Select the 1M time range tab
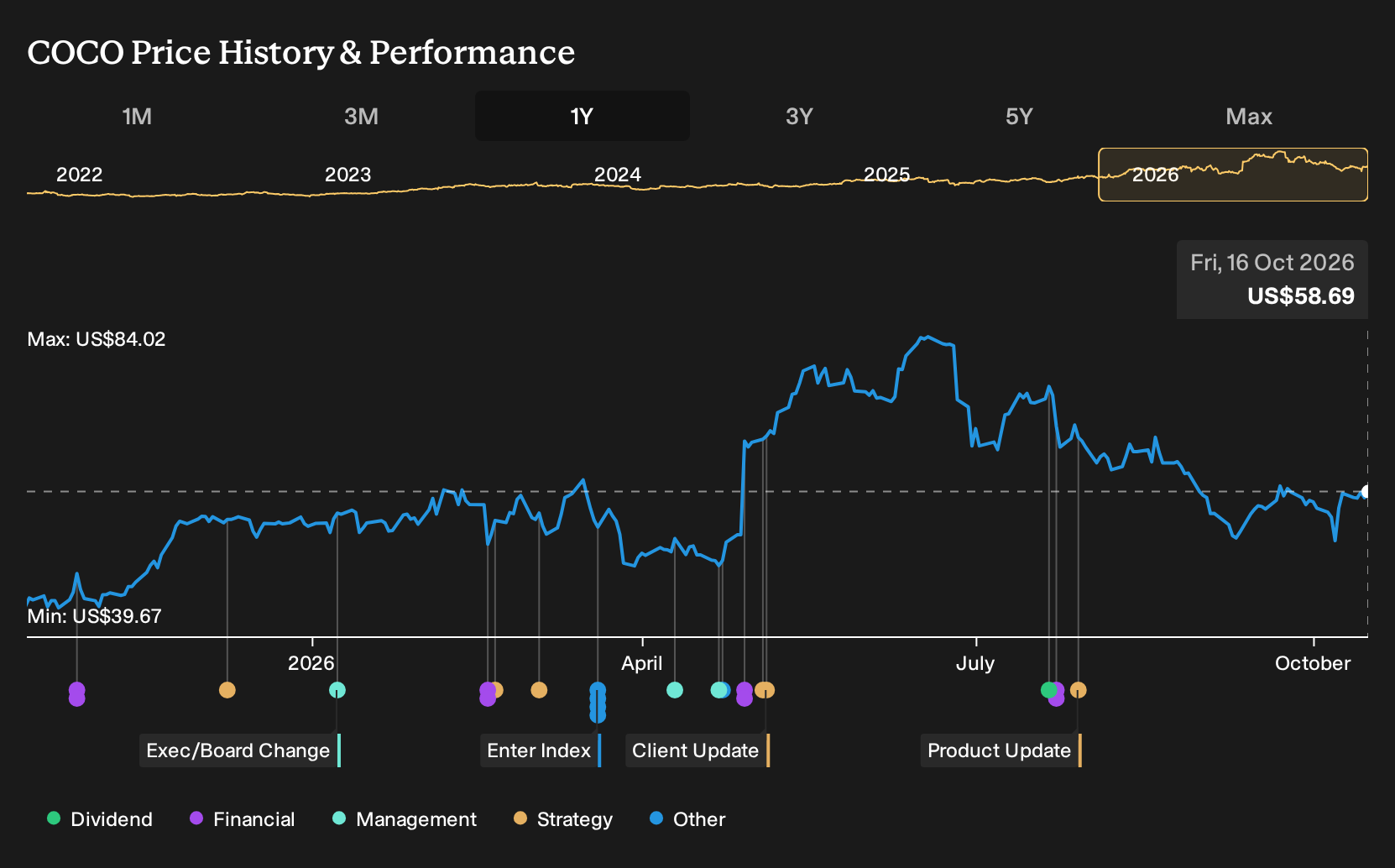The width and height of the screenshot is (1395, 868). pyautogui.click(x=137, y=116)
